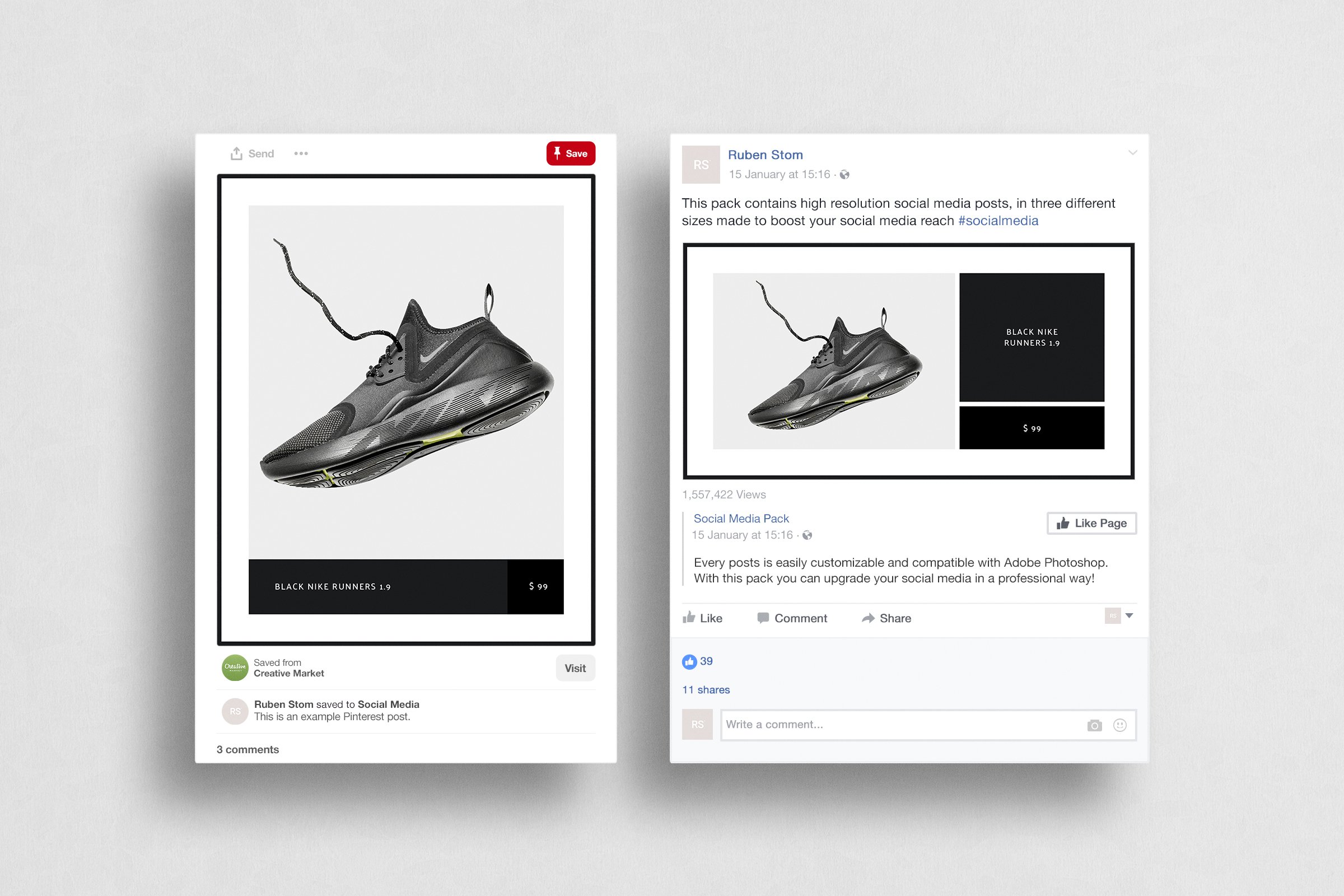
Task: Click the globe icon next to Social Media Pack date
Action: tap(807, 535)
